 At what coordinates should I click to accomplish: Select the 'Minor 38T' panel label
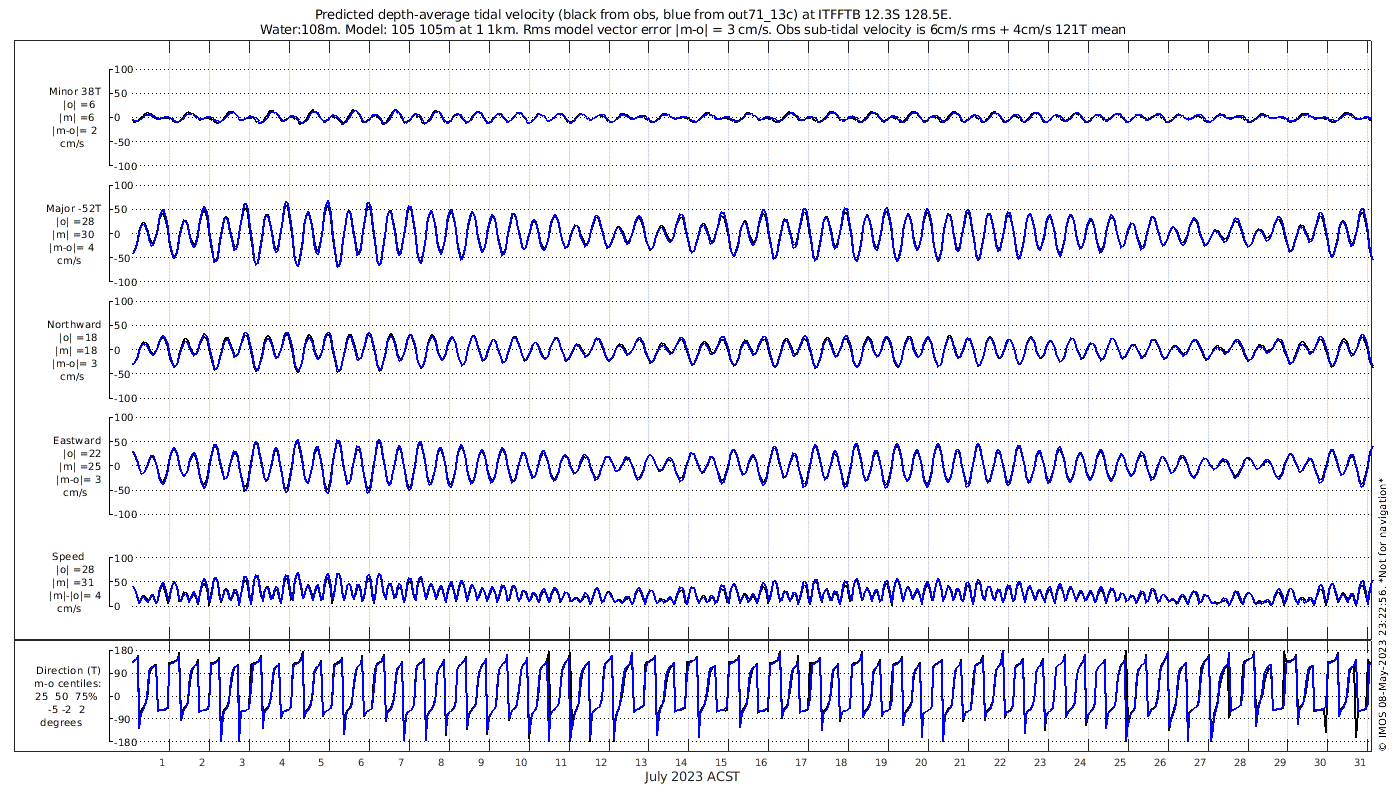click(75, 92)
